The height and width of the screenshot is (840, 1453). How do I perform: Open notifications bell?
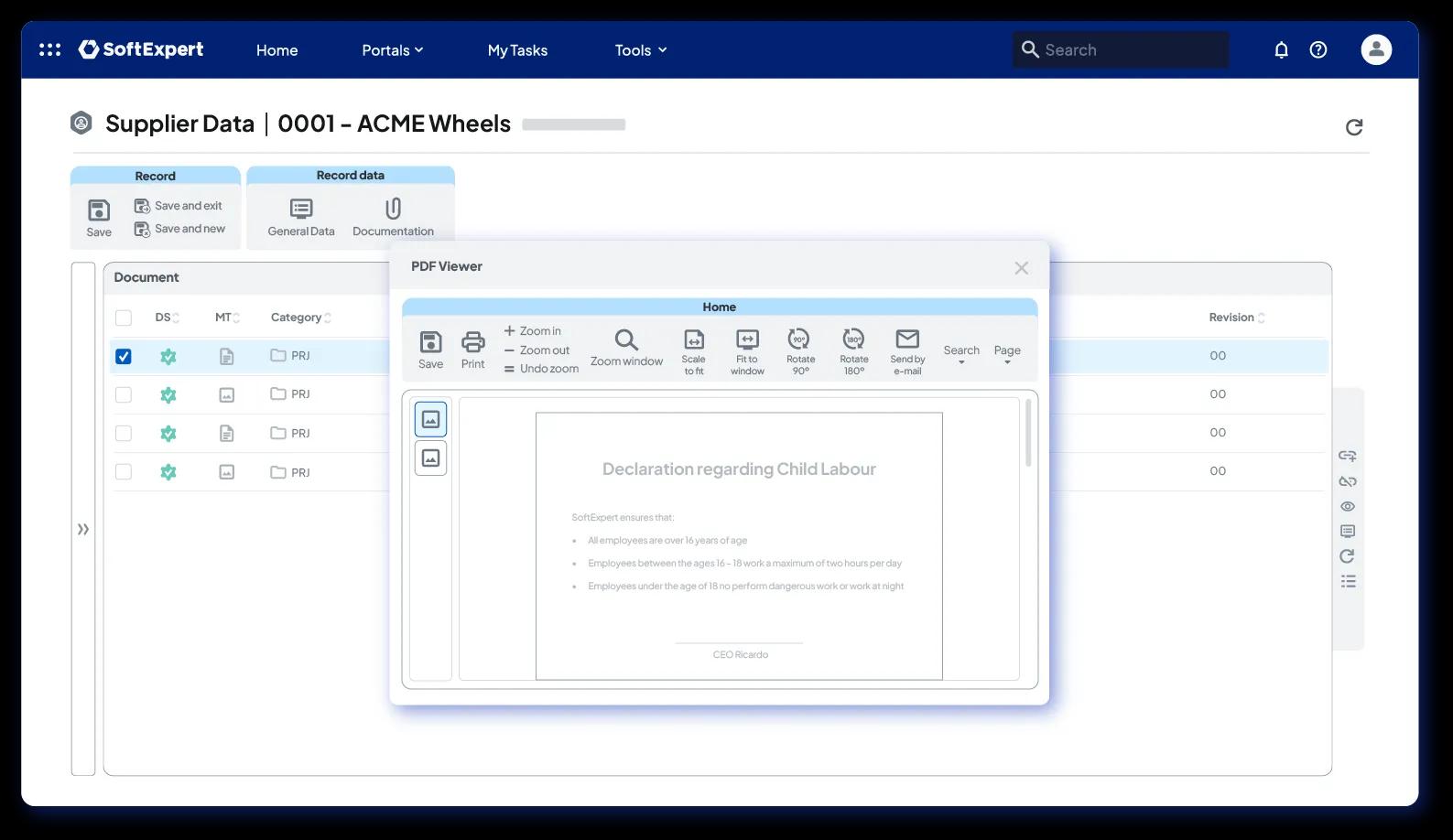click(x=1281, y=49)
